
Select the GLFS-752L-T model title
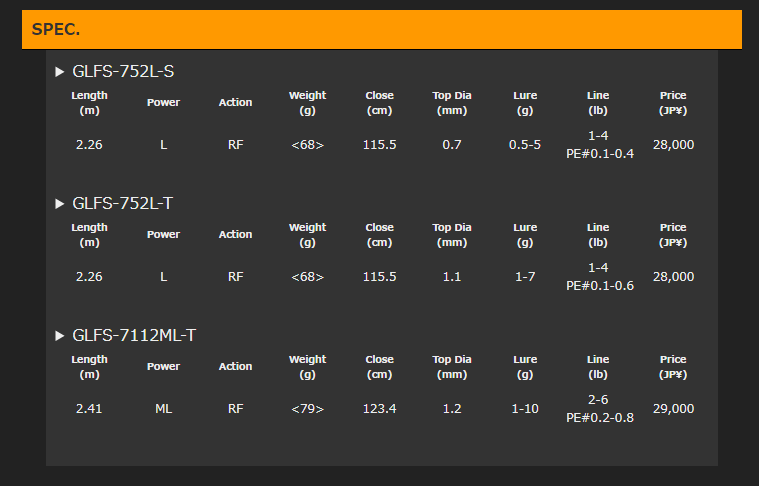[122, 204]
